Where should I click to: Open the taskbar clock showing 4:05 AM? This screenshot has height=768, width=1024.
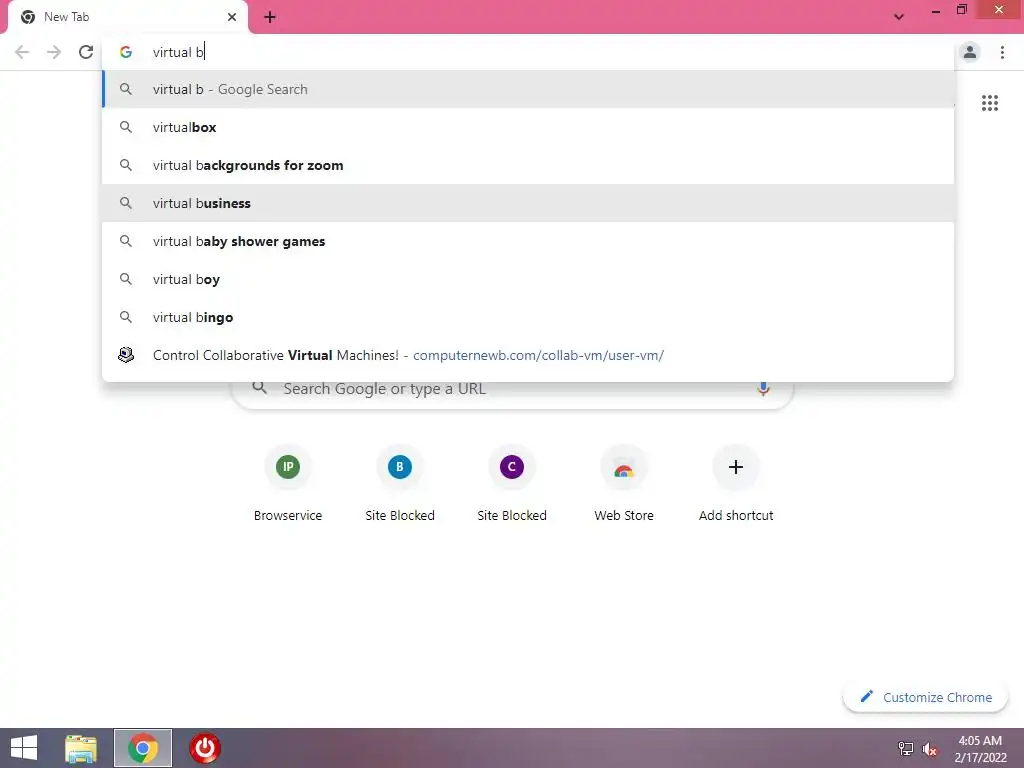click(x=980, y=748)
